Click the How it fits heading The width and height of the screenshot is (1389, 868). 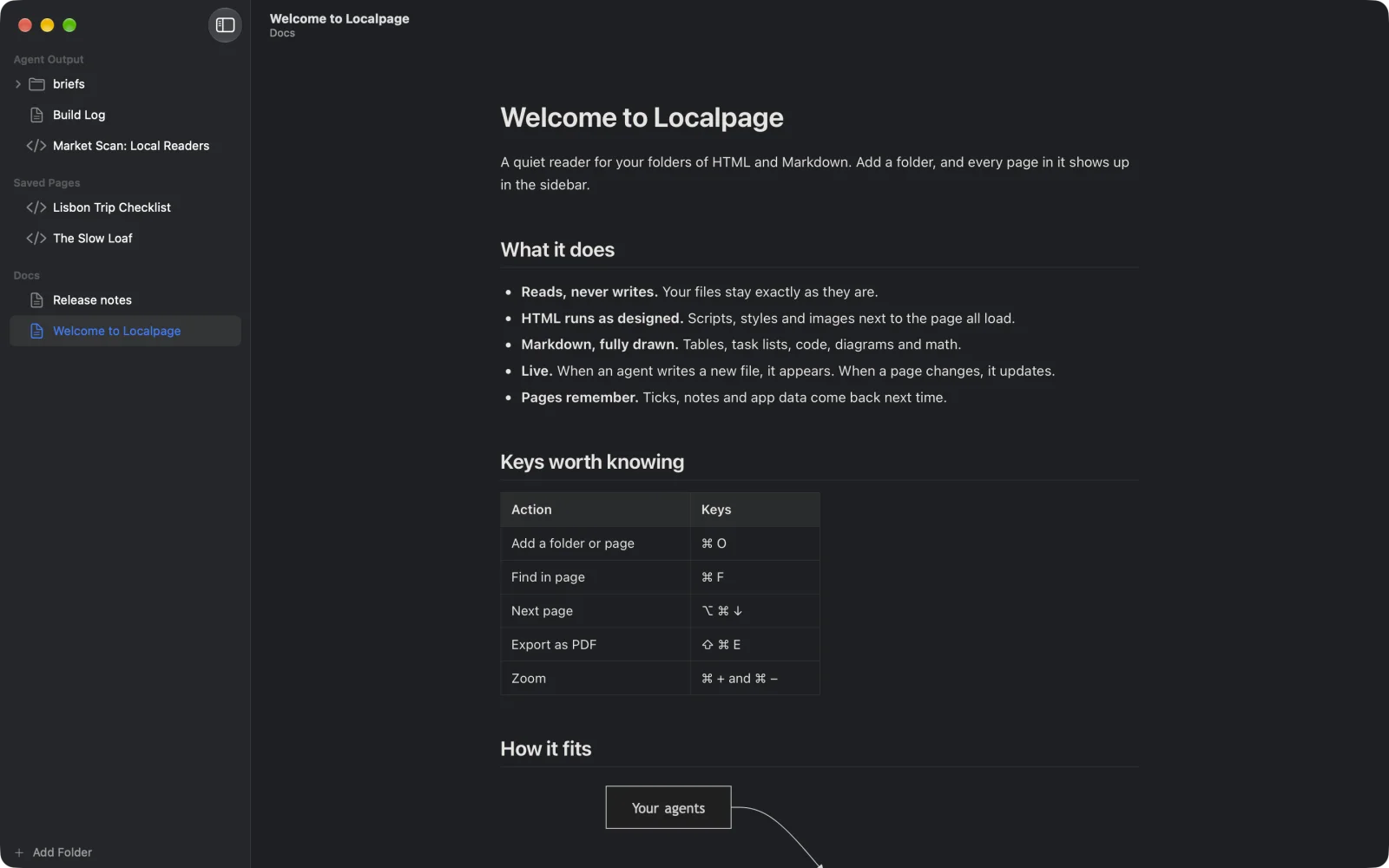coord(546,749)
